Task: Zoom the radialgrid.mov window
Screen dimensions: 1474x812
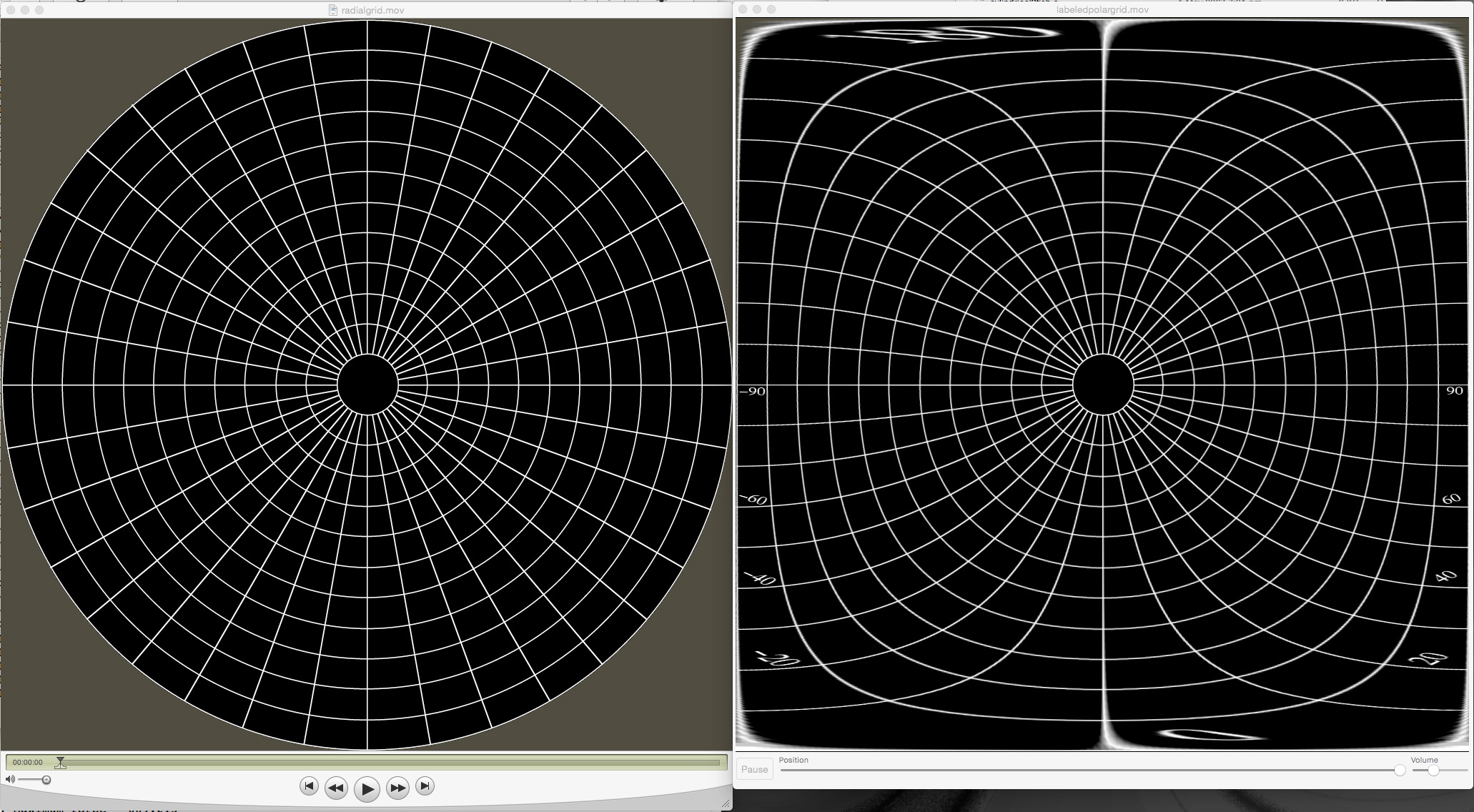Action: [x=39, y=10]
